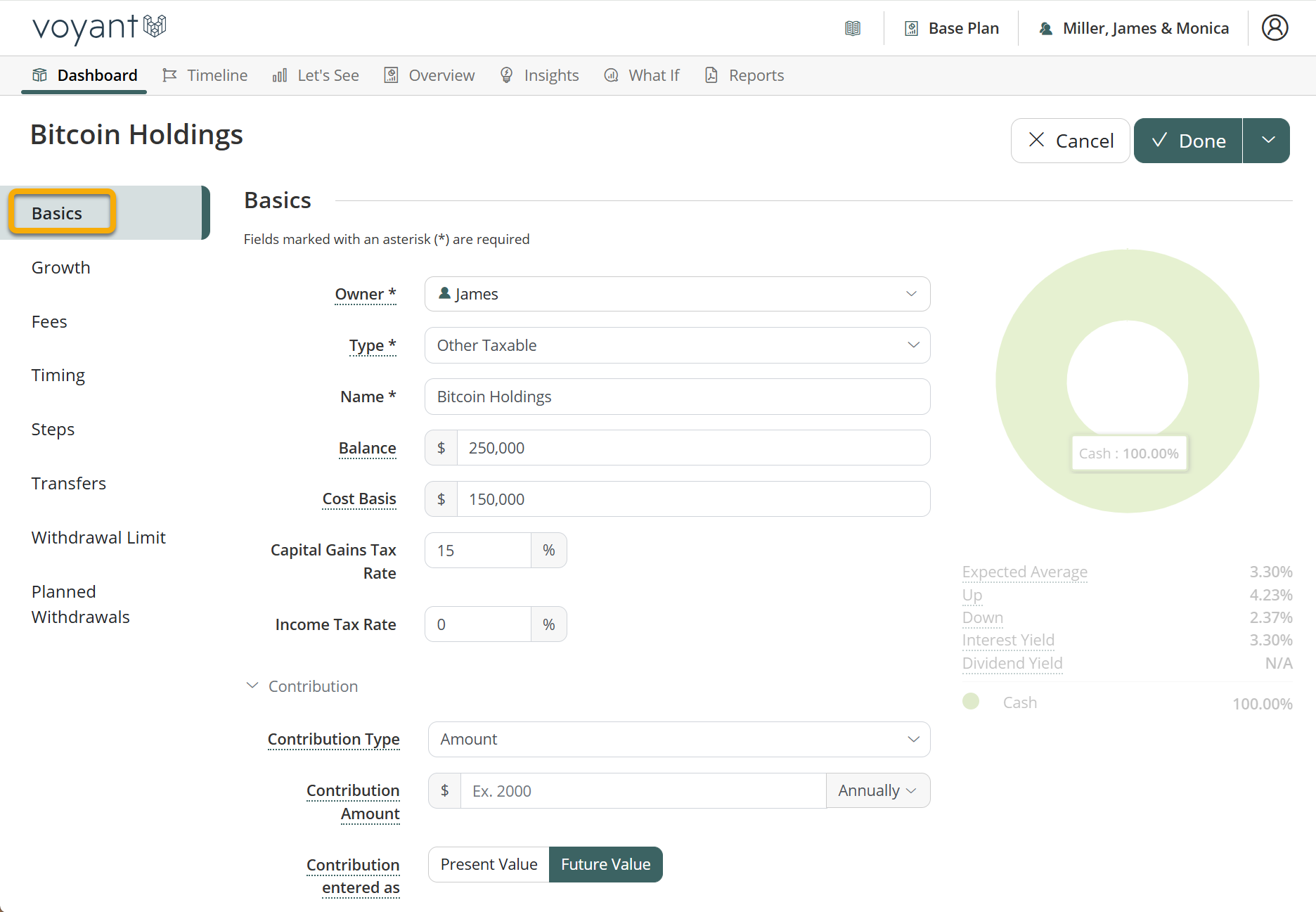Viewport: 1316px width, 912px height.
Task: Open the guide book icon in header
Action: click(852, 28)
